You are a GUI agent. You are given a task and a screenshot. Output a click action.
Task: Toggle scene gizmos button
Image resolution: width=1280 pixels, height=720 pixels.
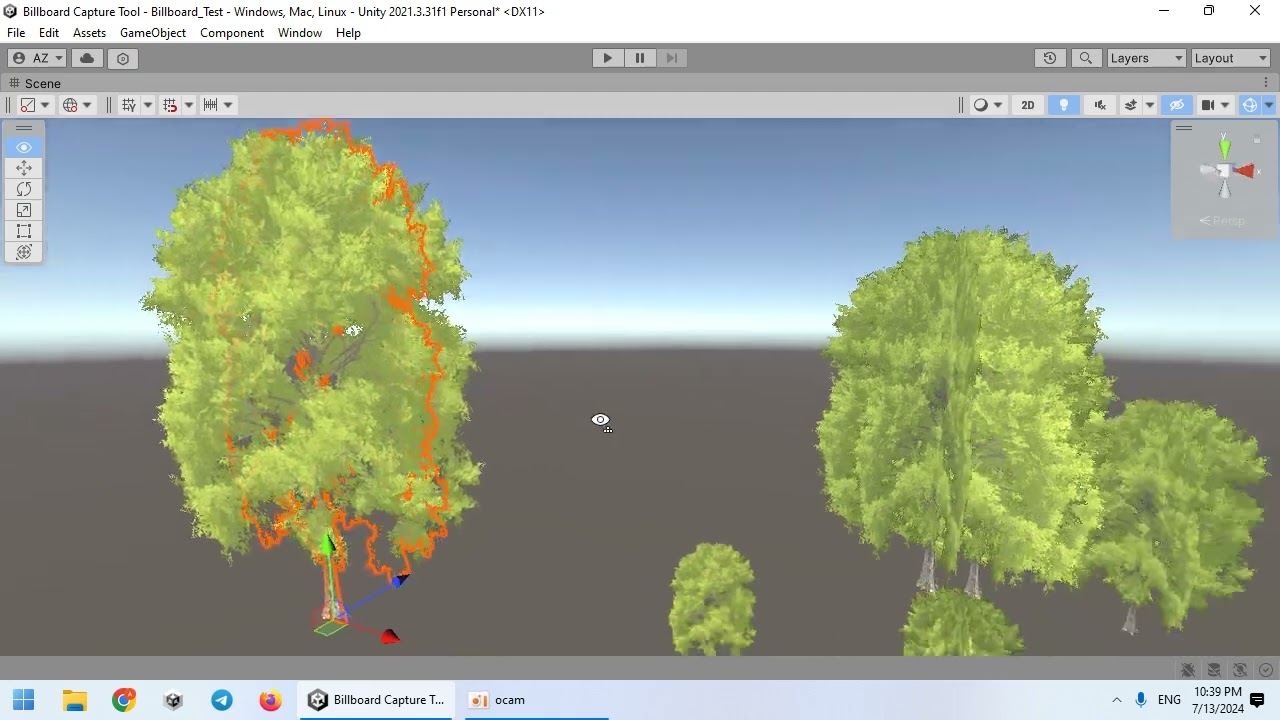pos(1250,104)
